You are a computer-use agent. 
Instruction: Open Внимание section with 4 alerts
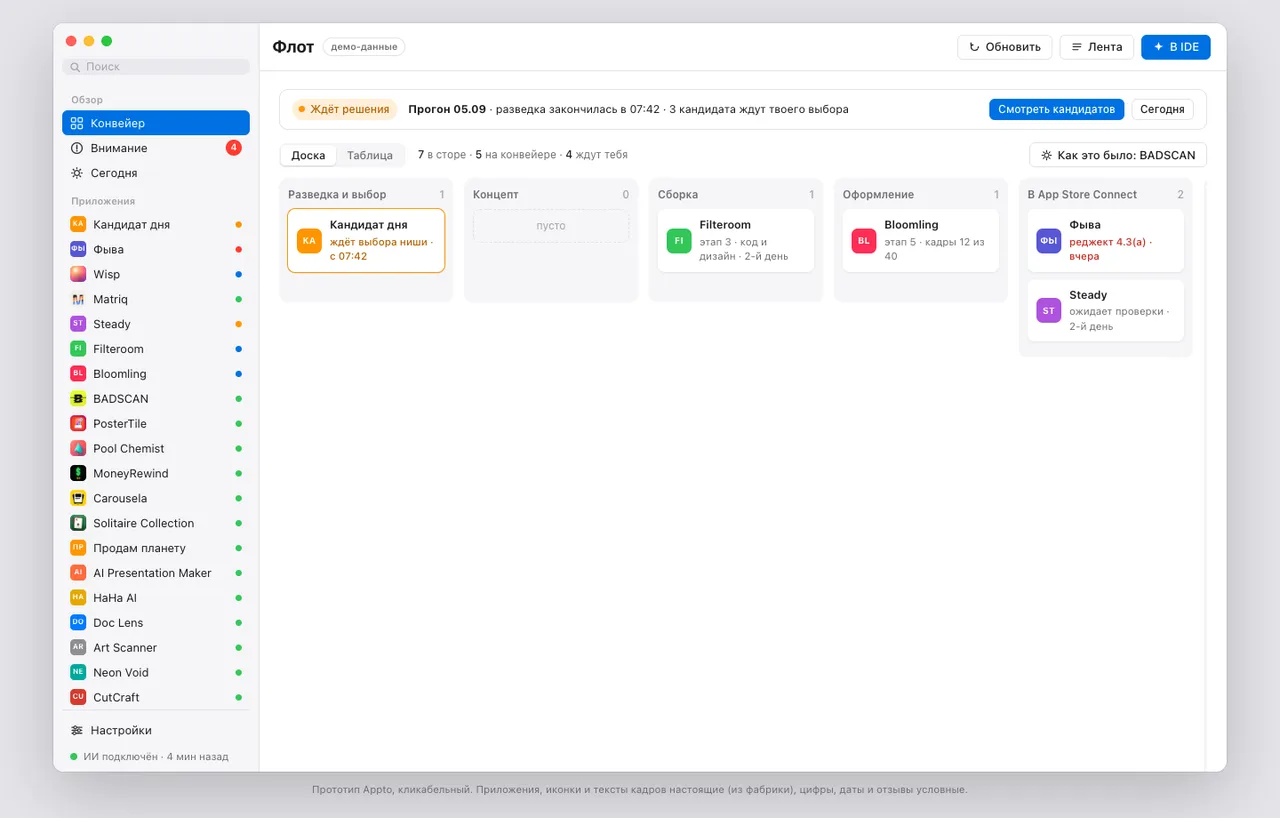click(156, 148)
